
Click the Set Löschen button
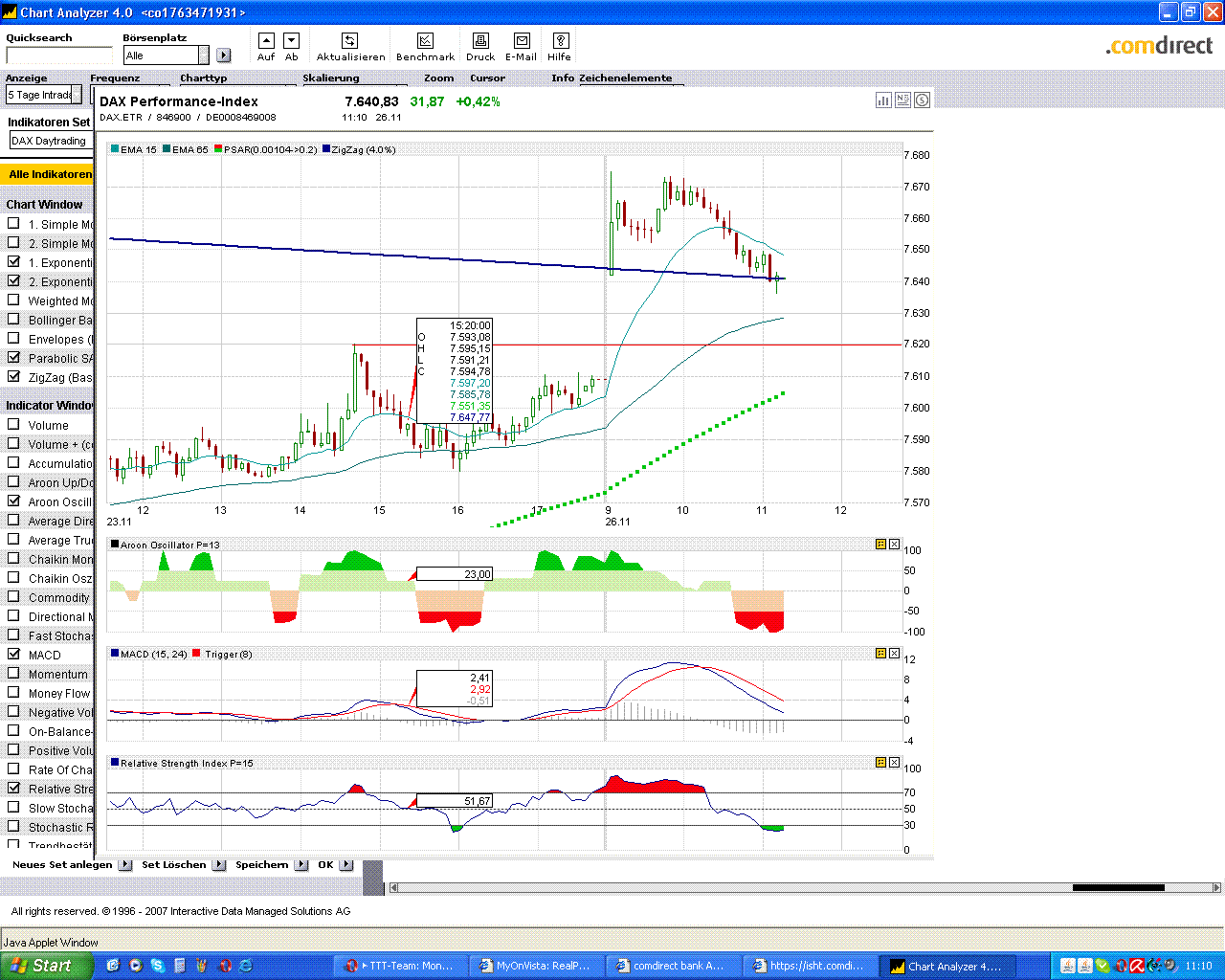click(174, 865)
